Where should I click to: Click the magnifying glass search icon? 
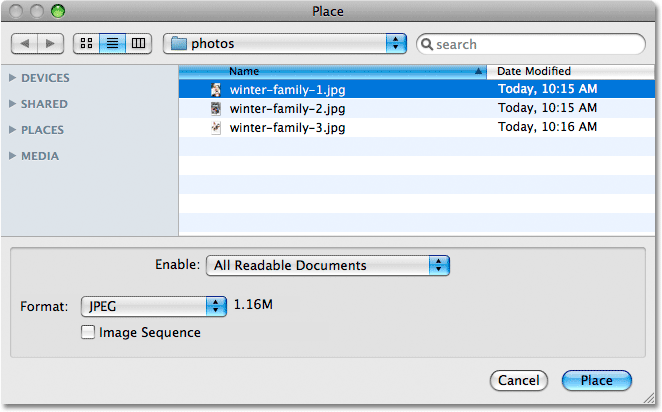427,44
